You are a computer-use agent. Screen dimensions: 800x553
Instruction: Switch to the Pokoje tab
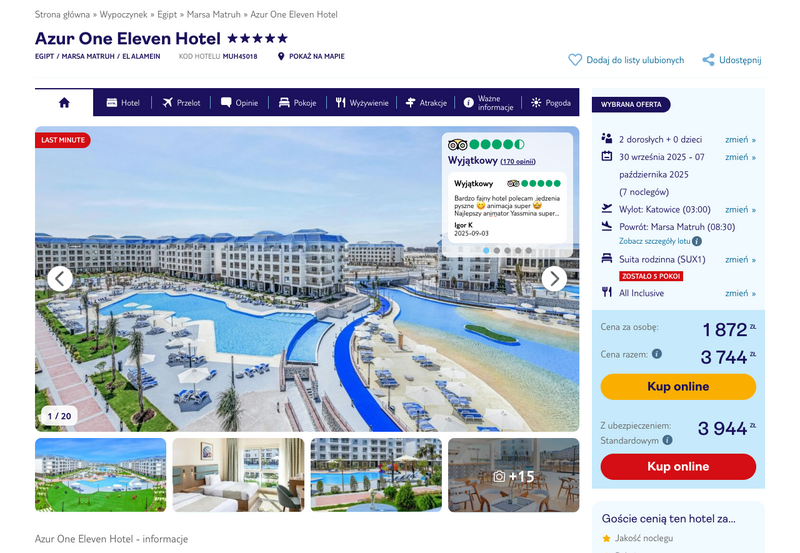[297, 103]
